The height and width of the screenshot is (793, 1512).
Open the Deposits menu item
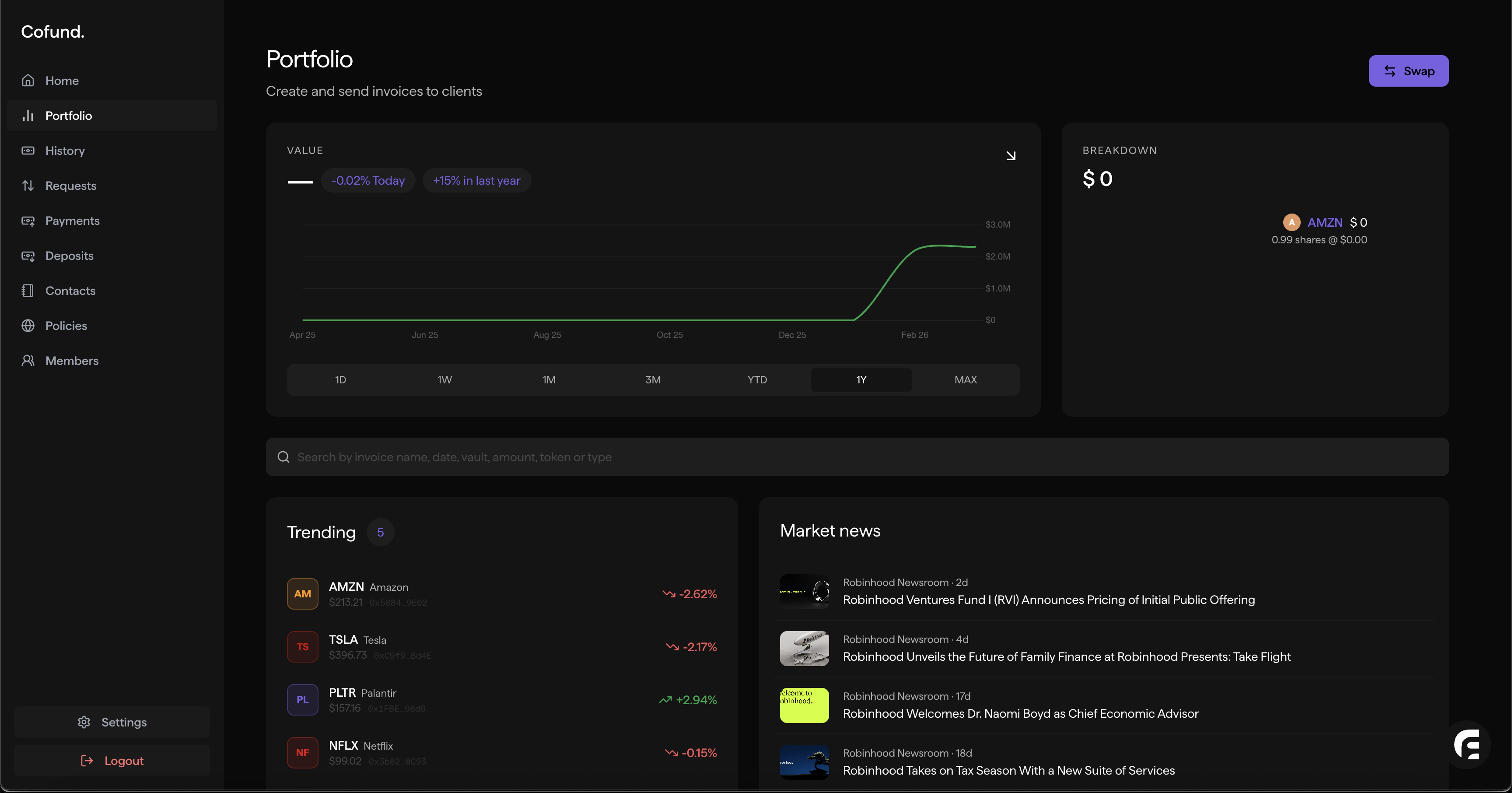coord(69,256)
